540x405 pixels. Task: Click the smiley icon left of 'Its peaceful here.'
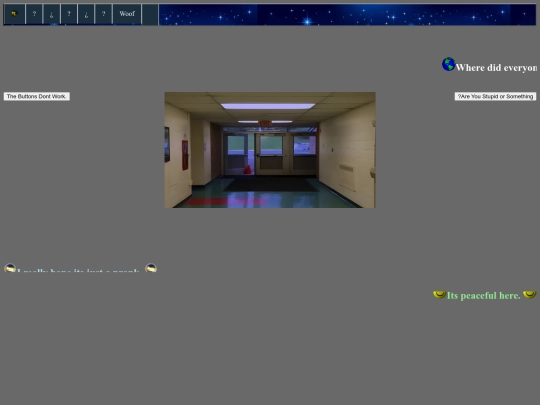(x=439, y=295)
